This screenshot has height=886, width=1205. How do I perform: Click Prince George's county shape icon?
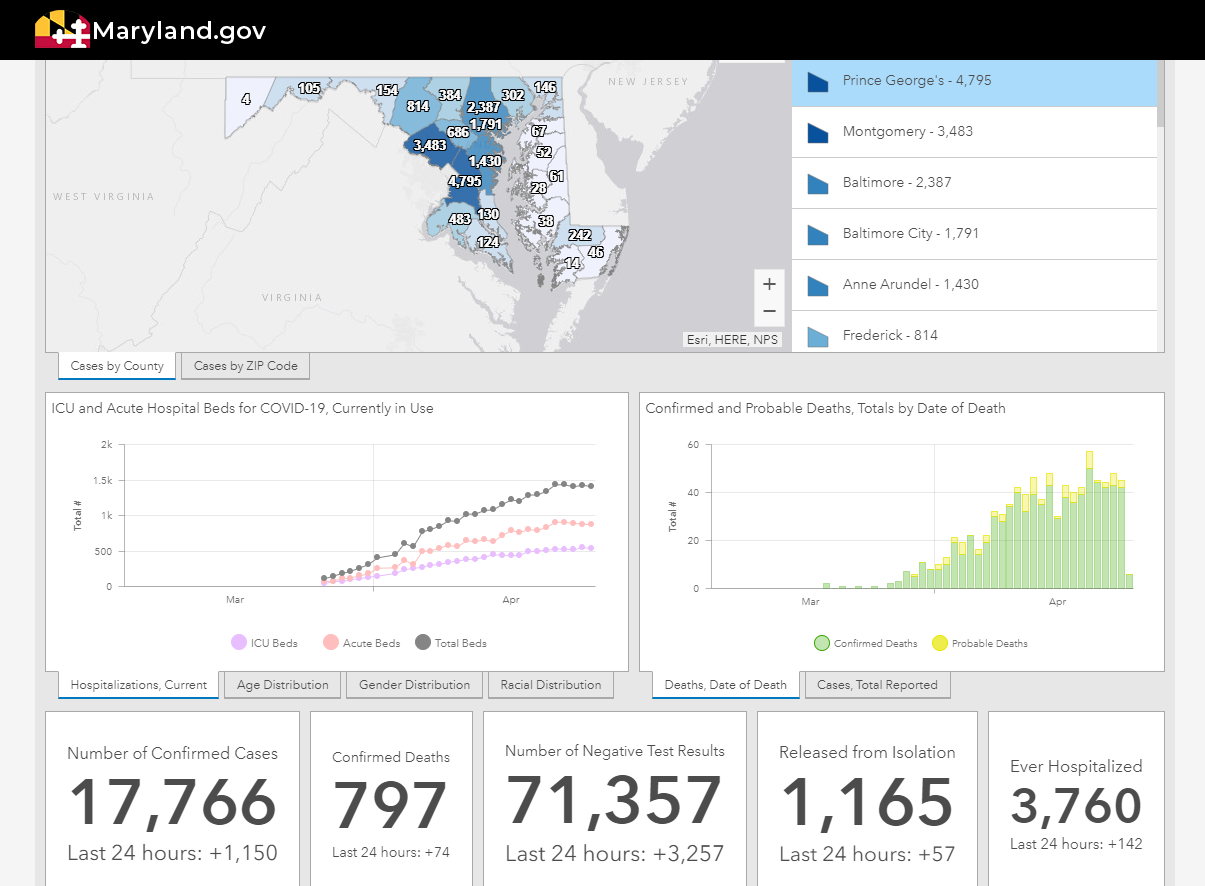(818, 81)
